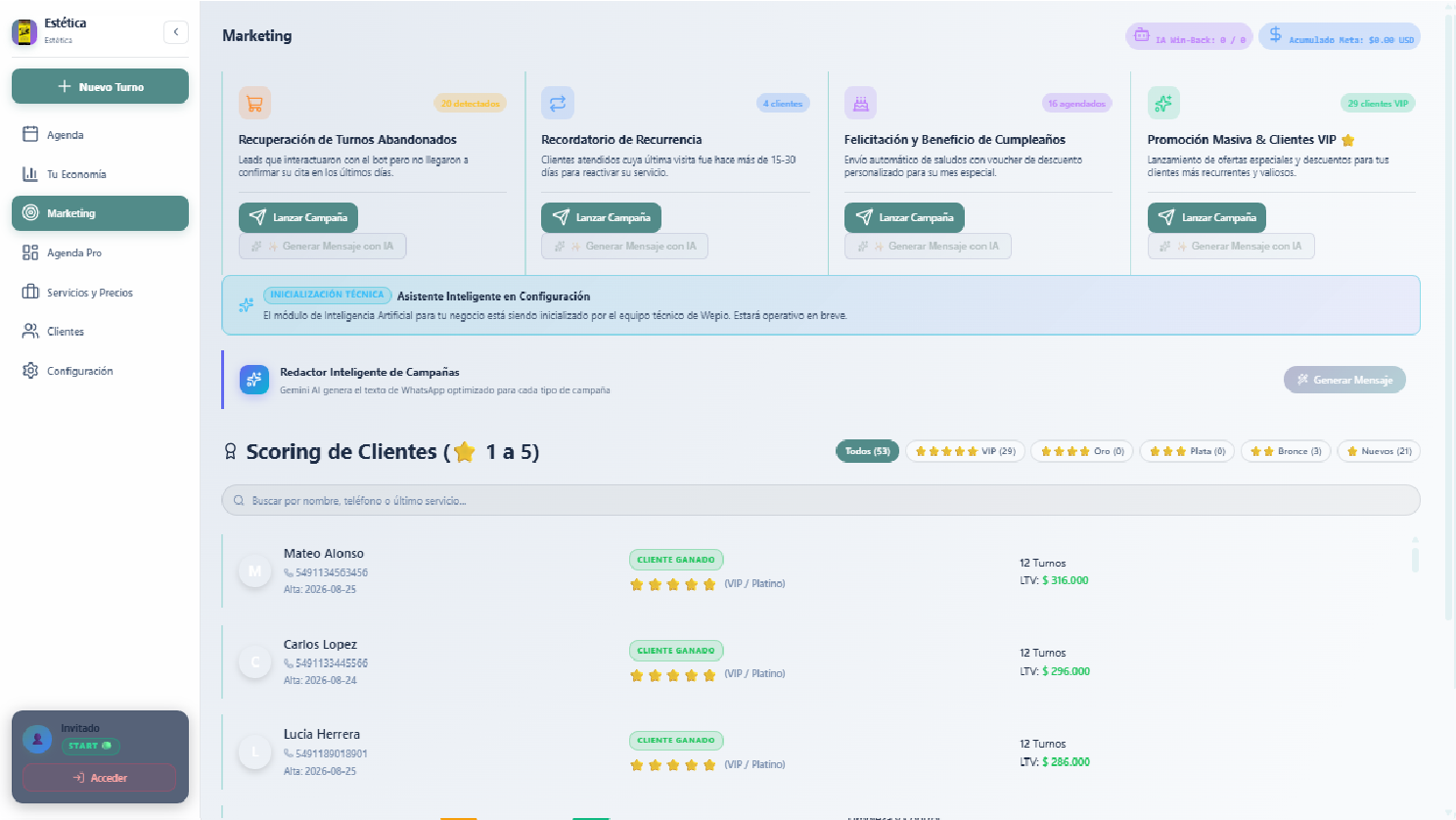Click the IA Win-Back robot badge

coord(1189,37)
